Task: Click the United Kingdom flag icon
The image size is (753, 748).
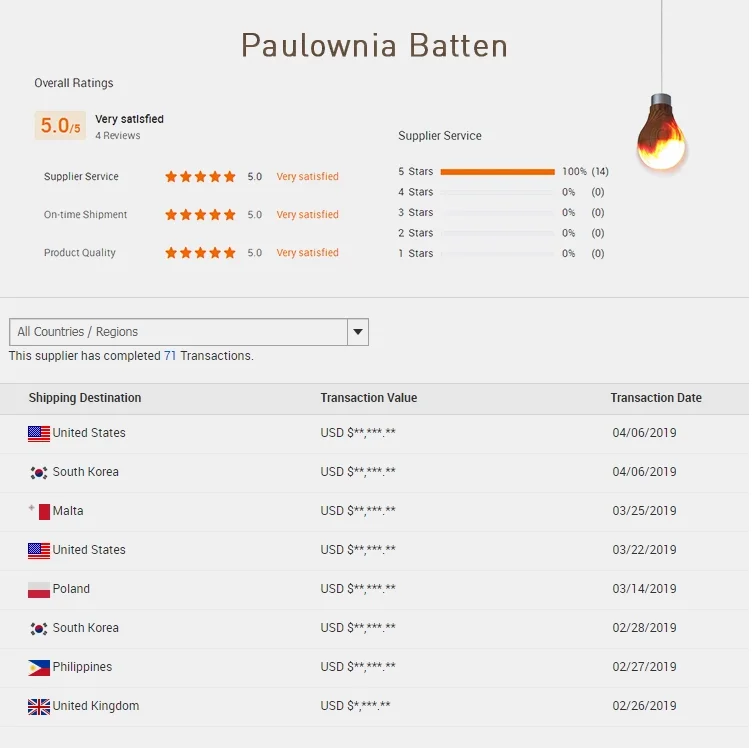Action: point(39,706)
